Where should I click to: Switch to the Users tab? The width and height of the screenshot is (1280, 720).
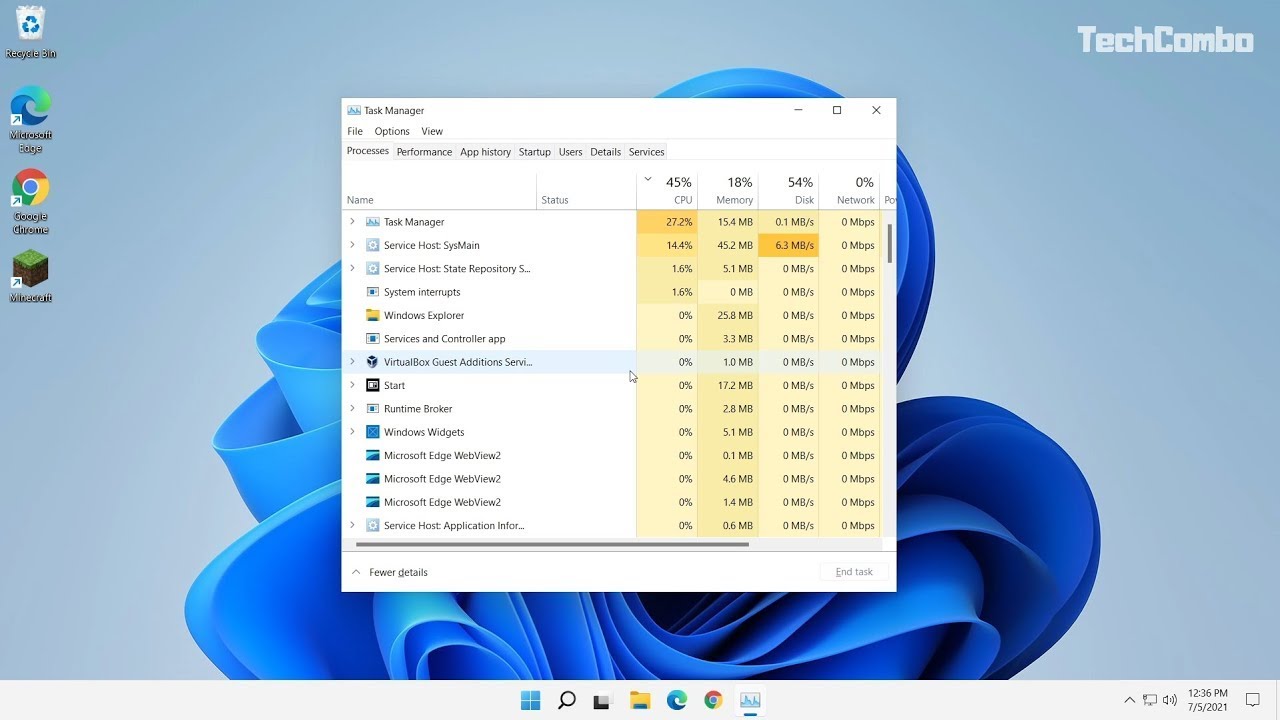[570, 152]
